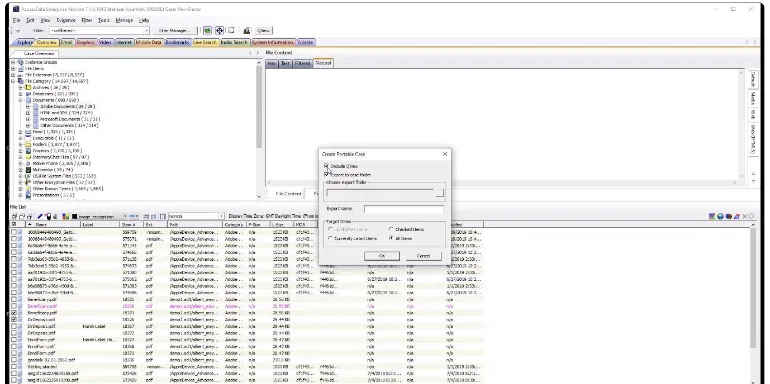Screen dimensions: 770x384
Task: Switch to the Internet tab
Action: [x=124, y=43]
